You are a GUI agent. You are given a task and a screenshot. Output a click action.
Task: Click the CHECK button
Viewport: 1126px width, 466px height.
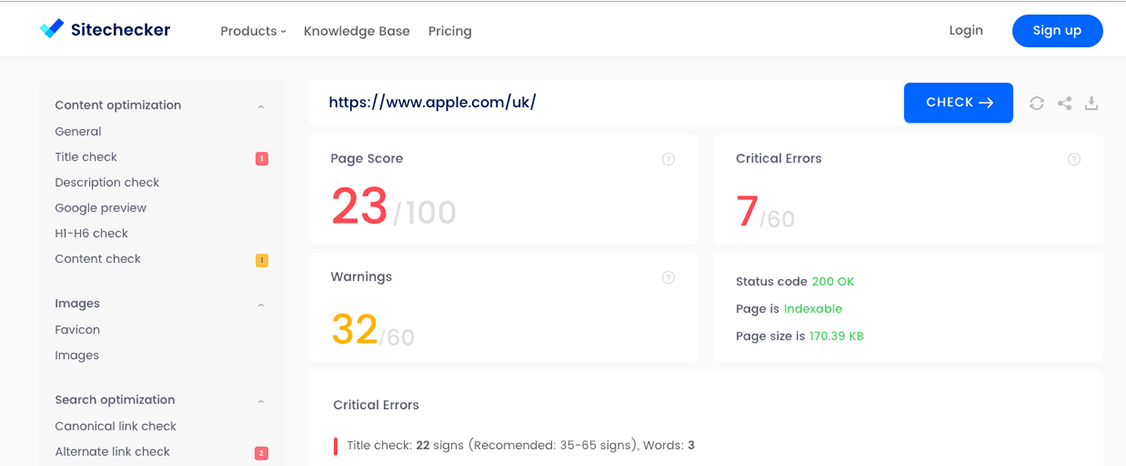point(959,103)
